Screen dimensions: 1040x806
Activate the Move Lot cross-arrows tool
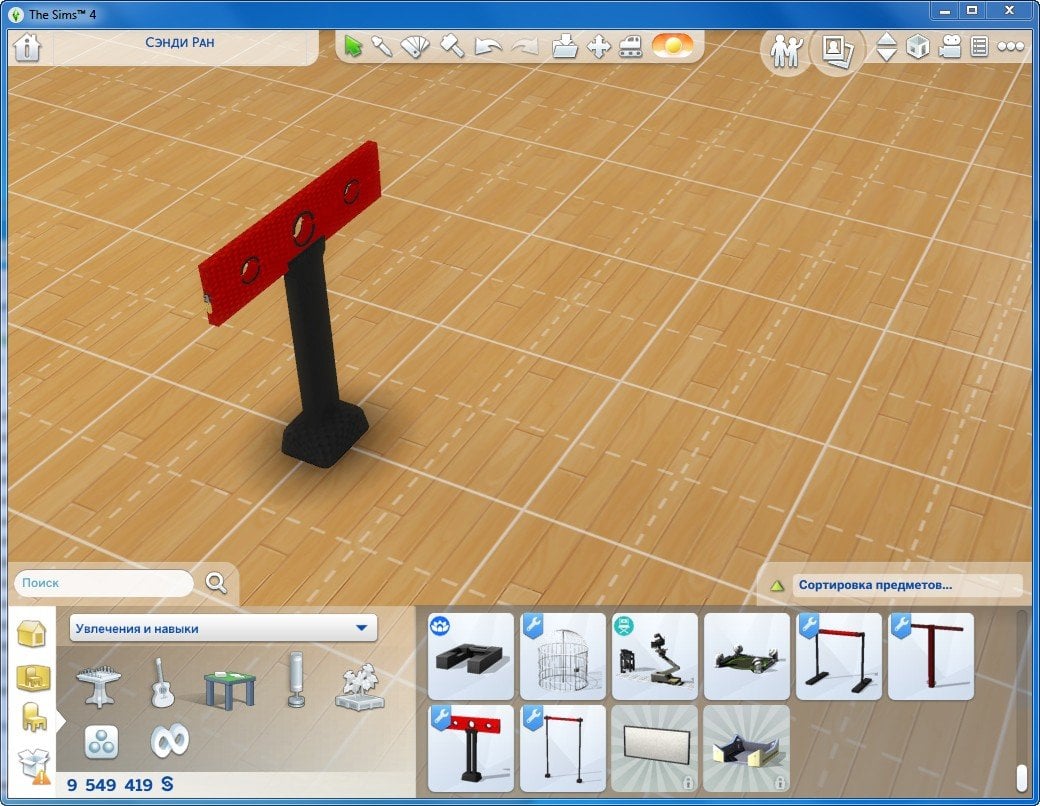point(599,47)
